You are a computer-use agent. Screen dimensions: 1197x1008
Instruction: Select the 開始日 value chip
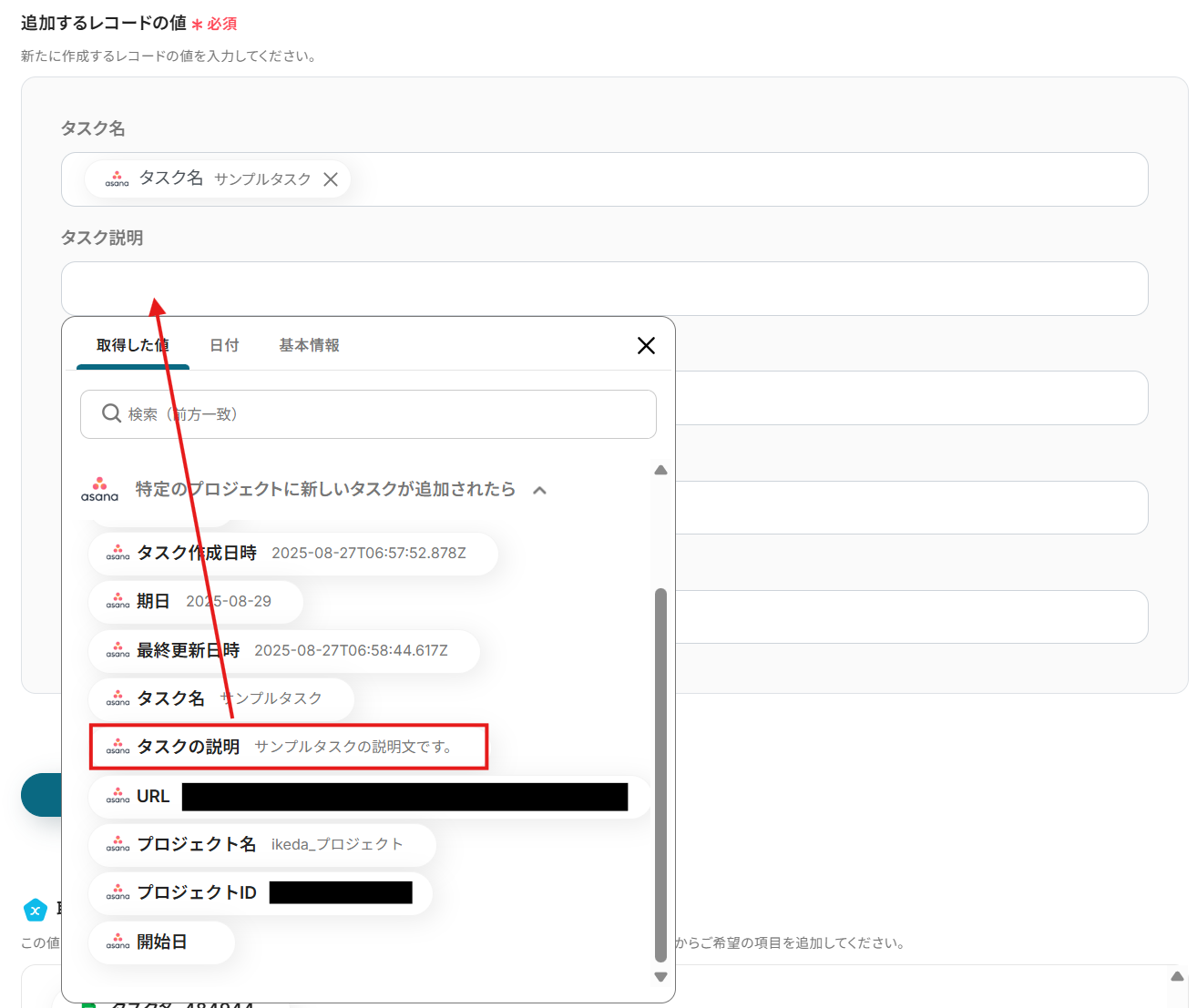click(x=162, y=942)
